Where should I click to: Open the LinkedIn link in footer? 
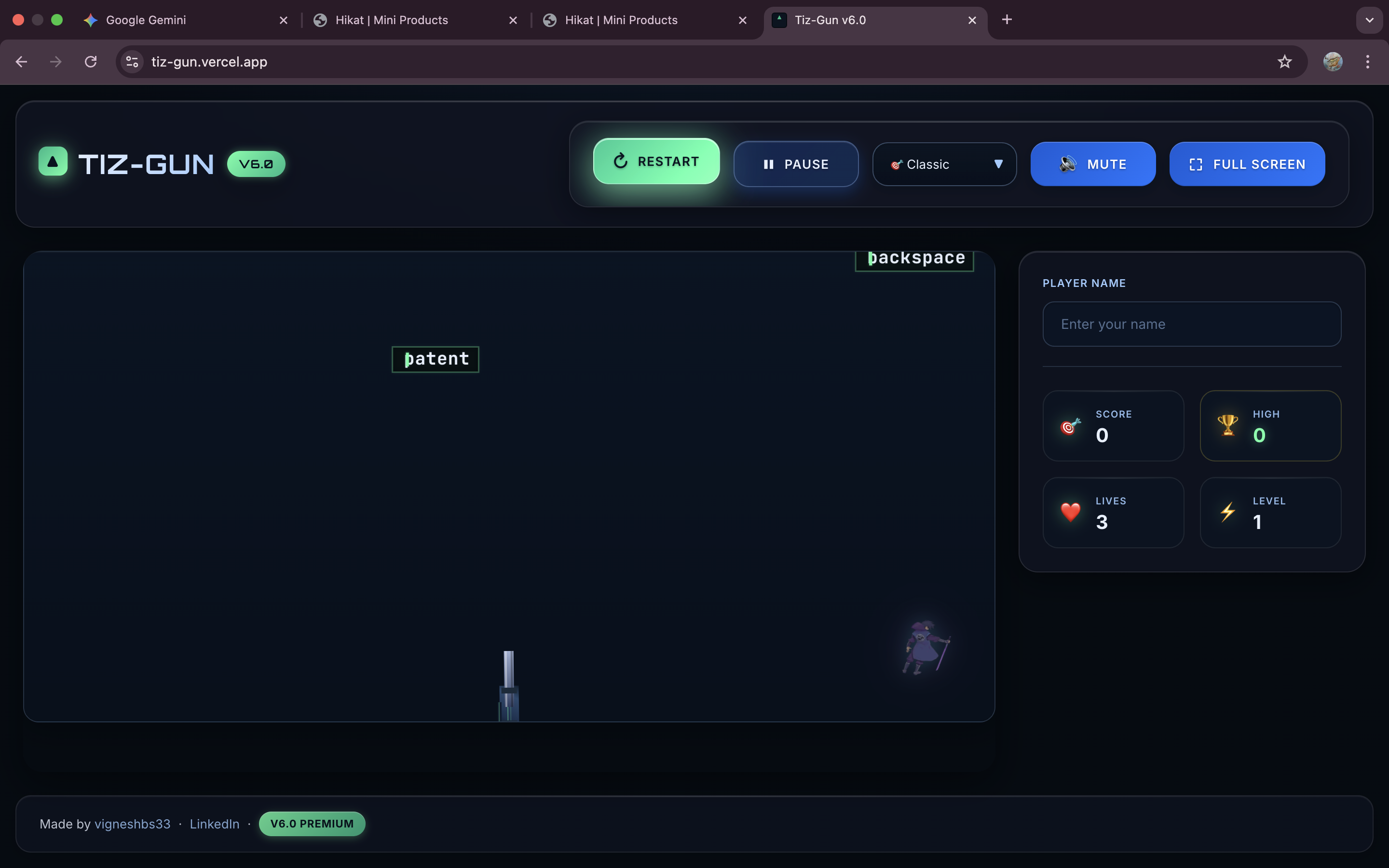[x=214, y=824]
